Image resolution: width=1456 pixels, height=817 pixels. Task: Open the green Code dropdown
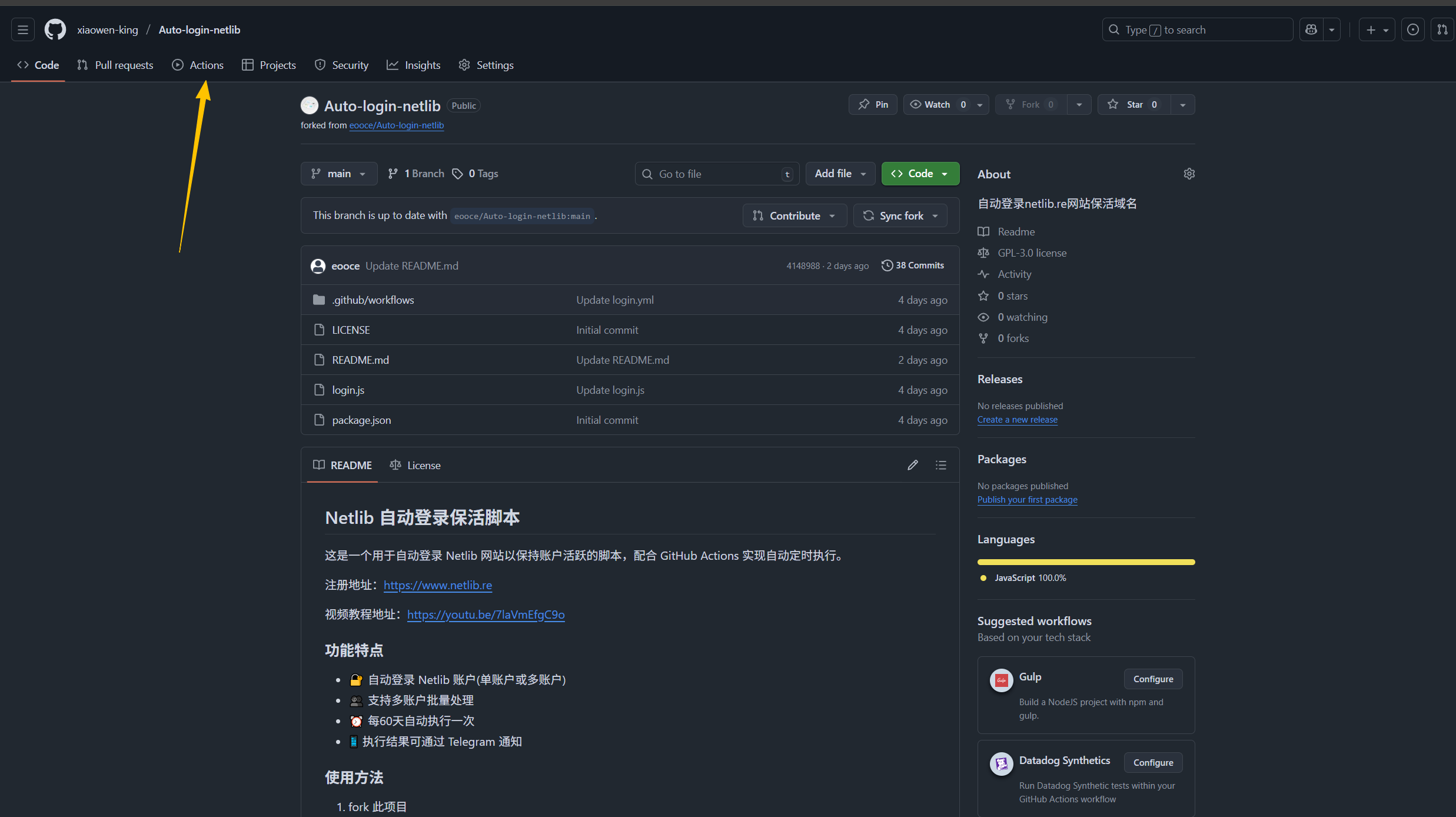click(920, 174)
